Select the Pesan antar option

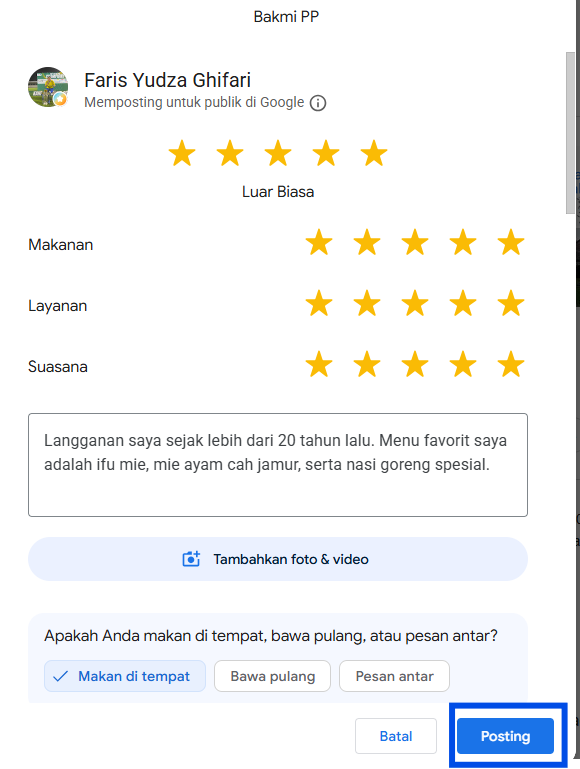click(x=394, y=676)
